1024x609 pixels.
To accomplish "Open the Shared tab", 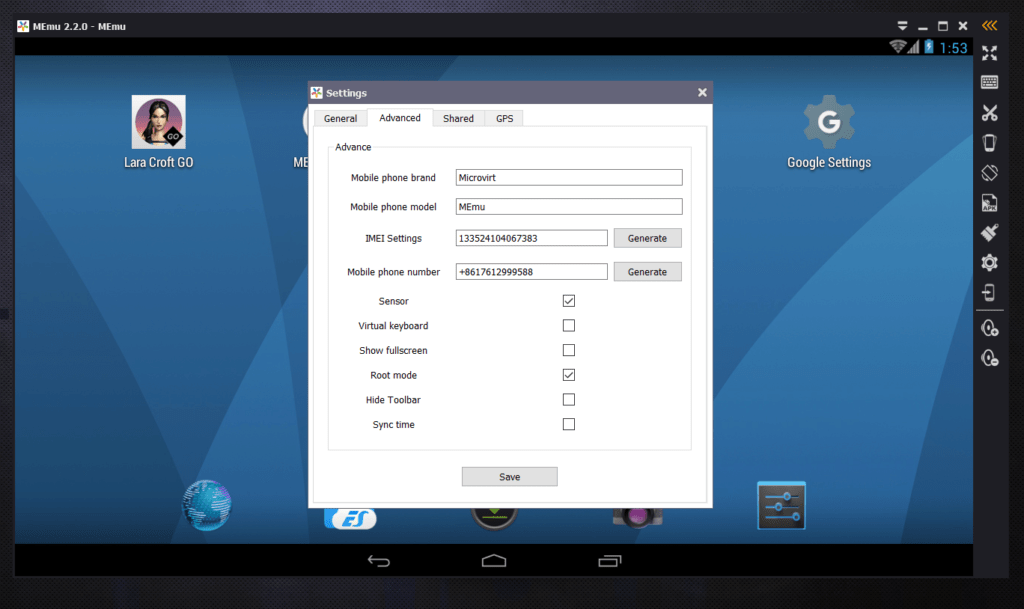I will coord(458,118).
